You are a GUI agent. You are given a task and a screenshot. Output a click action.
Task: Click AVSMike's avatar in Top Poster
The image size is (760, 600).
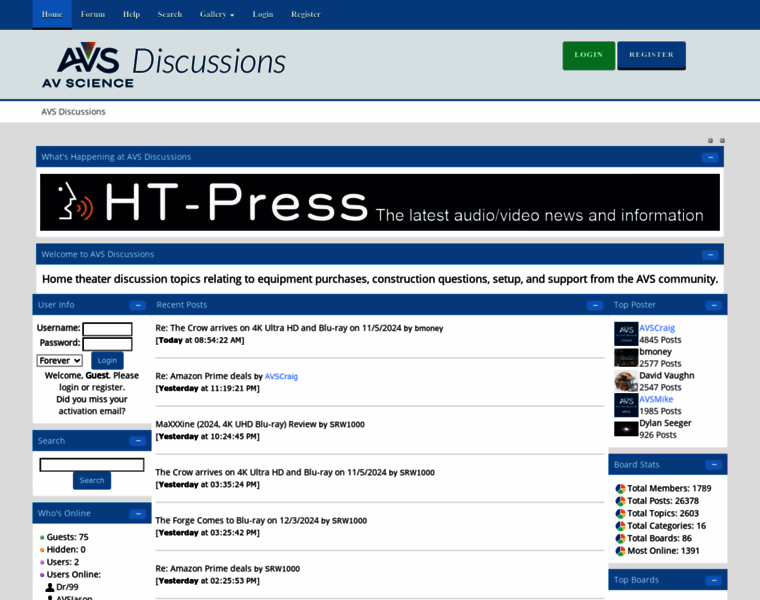(x=626, y=405)
